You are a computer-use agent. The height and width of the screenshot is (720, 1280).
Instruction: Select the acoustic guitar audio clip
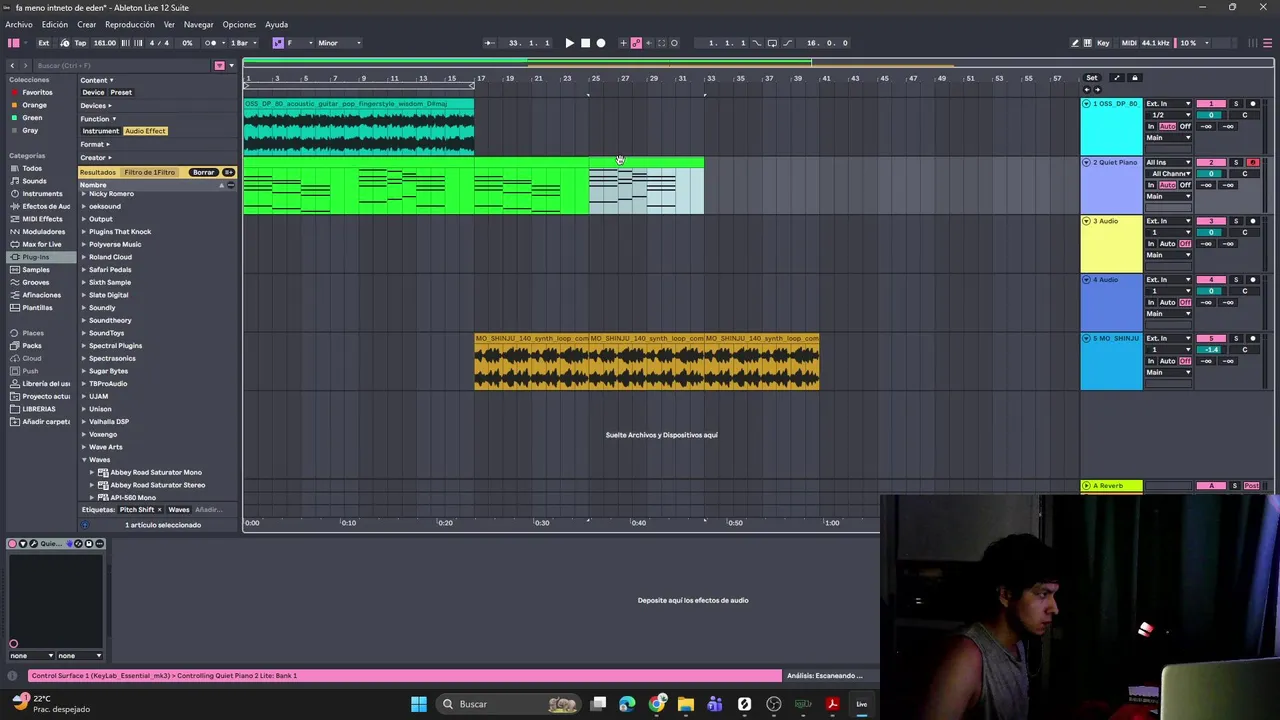359,127
